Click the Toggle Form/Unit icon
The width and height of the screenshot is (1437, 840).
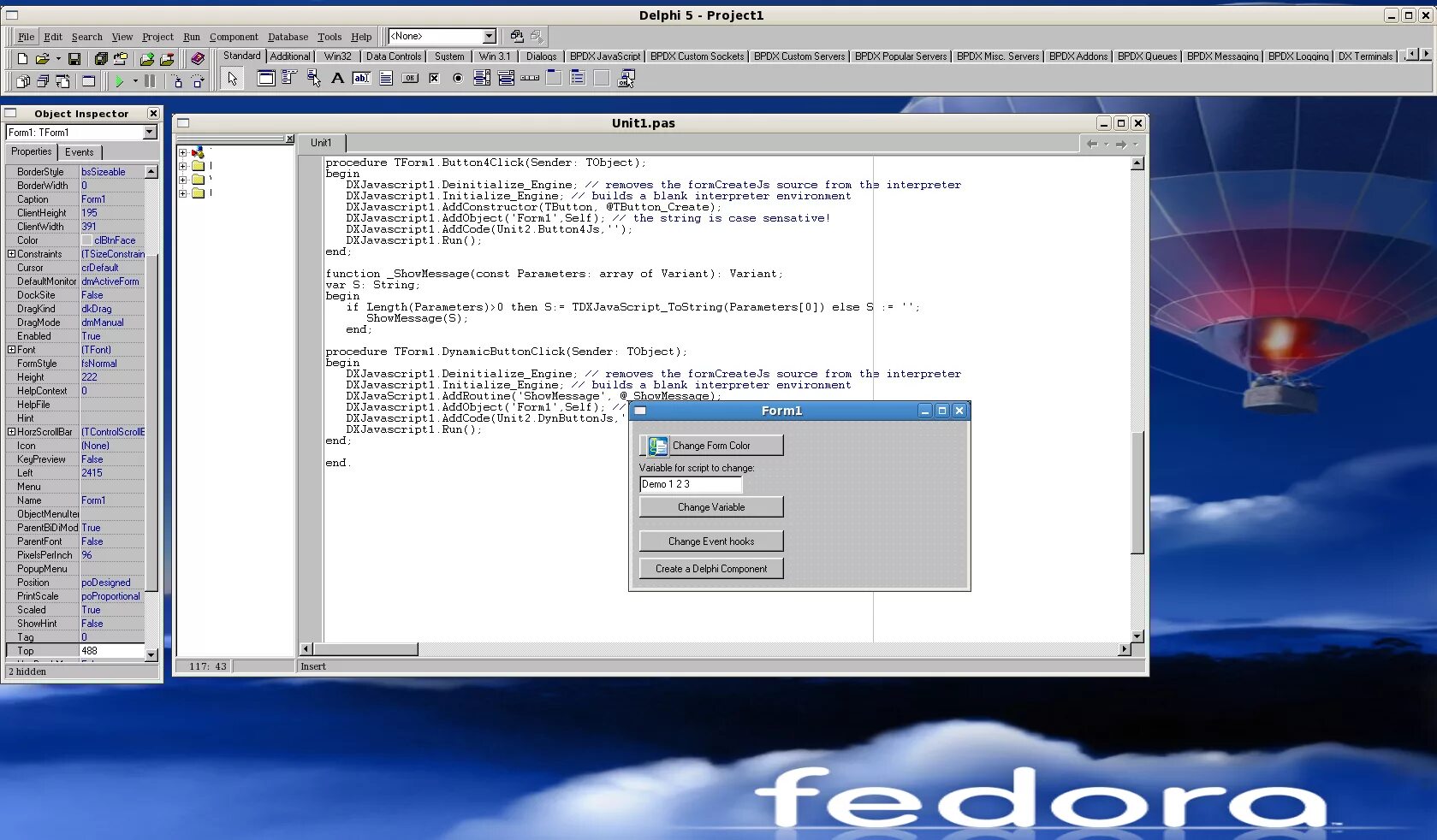pos(62,81)
